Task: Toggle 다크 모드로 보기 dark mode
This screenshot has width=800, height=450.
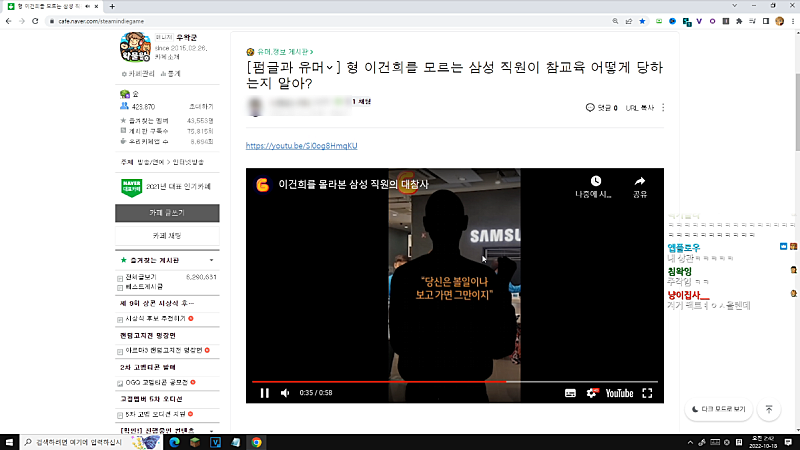Action: coord(719,409)
